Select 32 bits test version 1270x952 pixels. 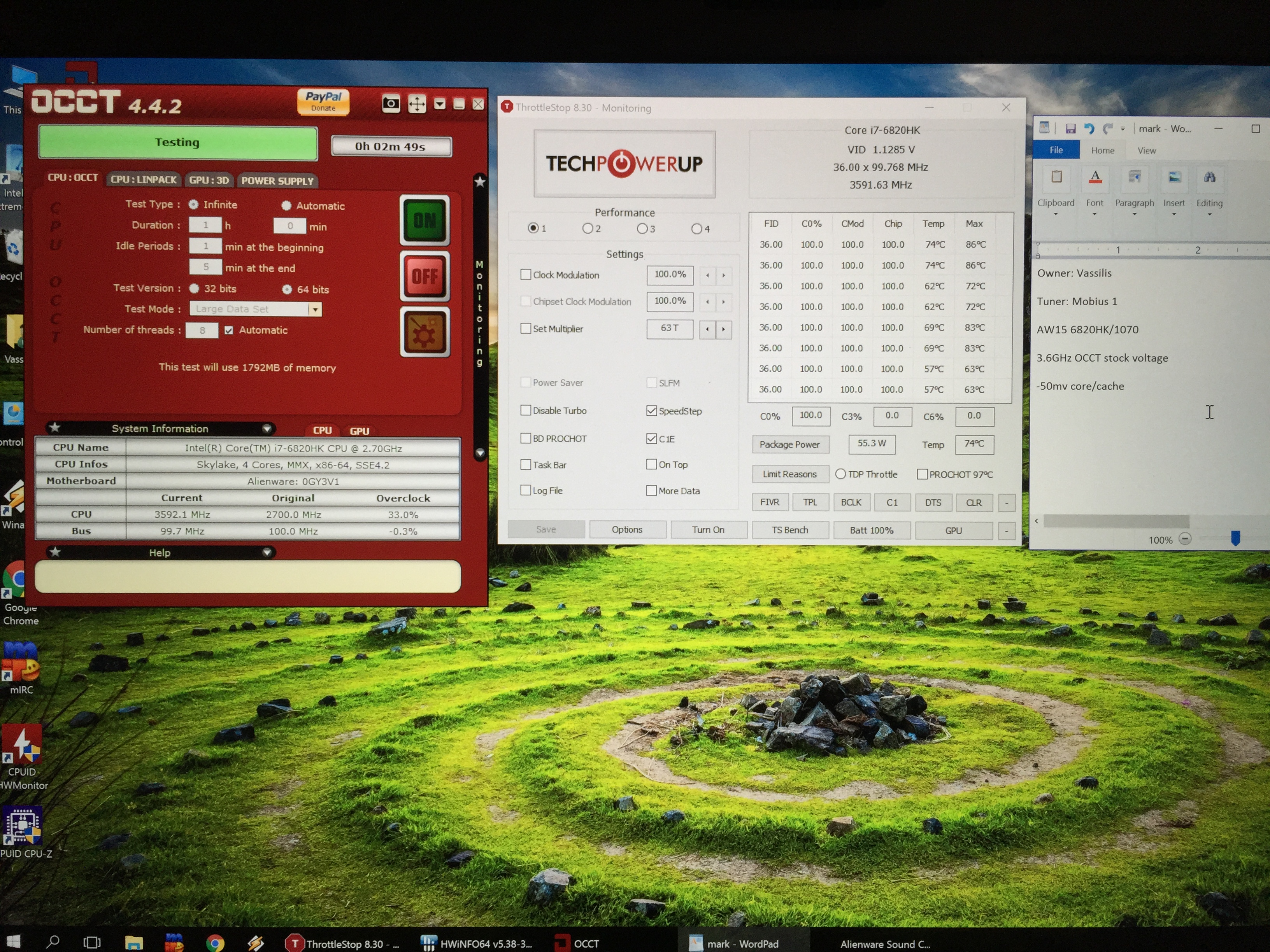click(x=194, y=289)
